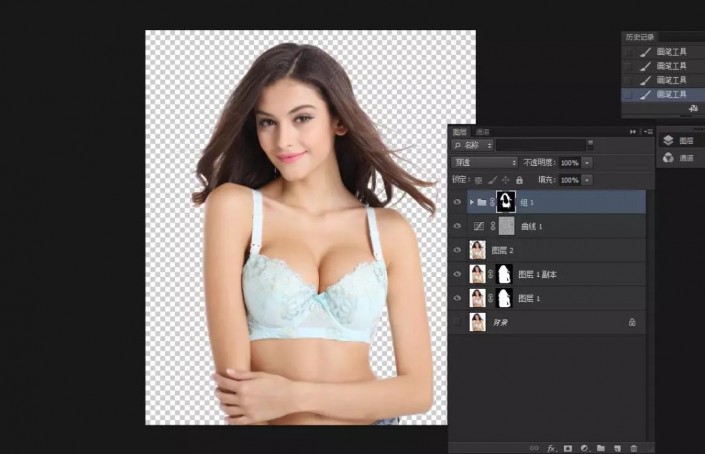Select the layer named 图层 1 副本
Image resolution: width=705 pixels, height=454 pixels.
(537, 274)
